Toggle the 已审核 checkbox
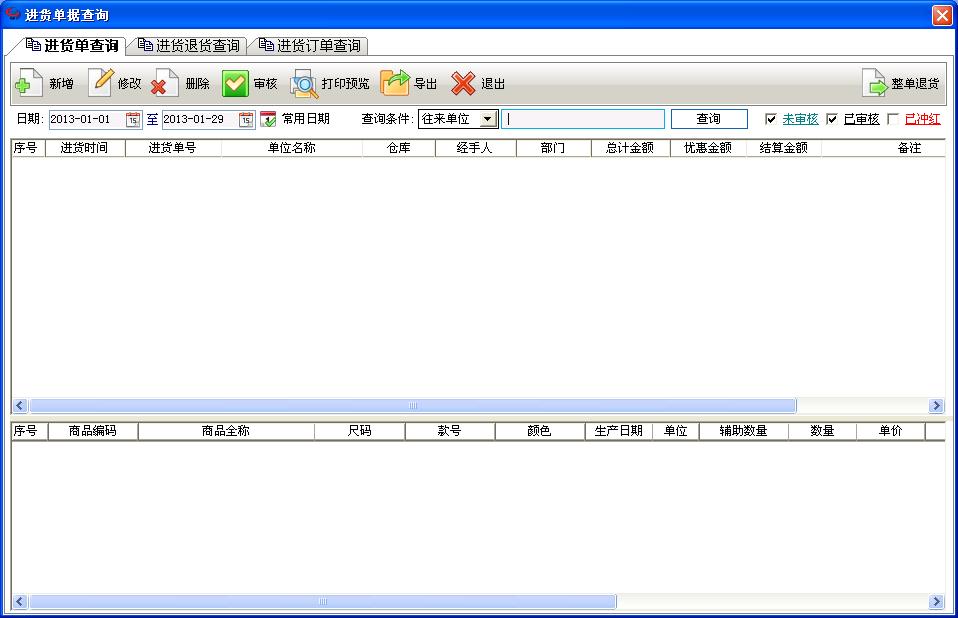The height and width of the screenshot is (618, 958). pyautogui.click(x=832, y=119)
